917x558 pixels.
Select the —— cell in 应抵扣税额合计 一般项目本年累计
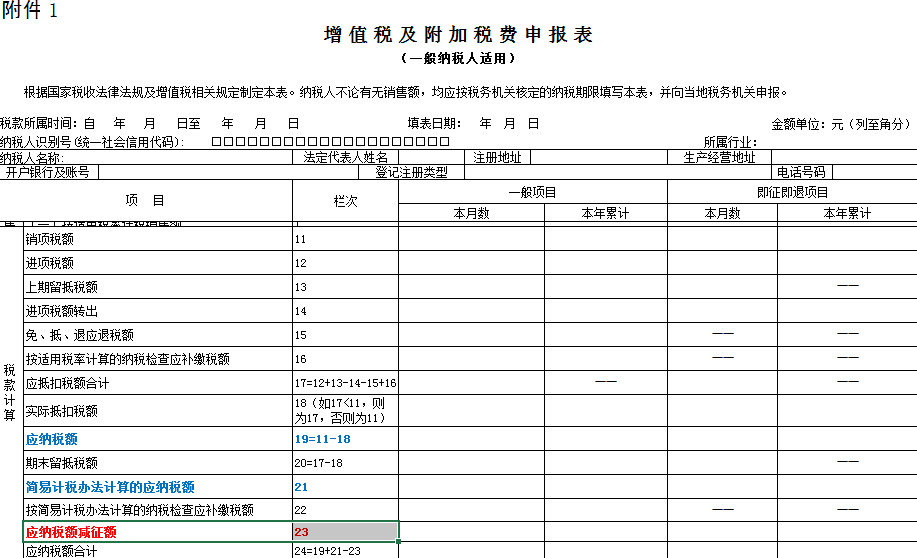point(606,383)
